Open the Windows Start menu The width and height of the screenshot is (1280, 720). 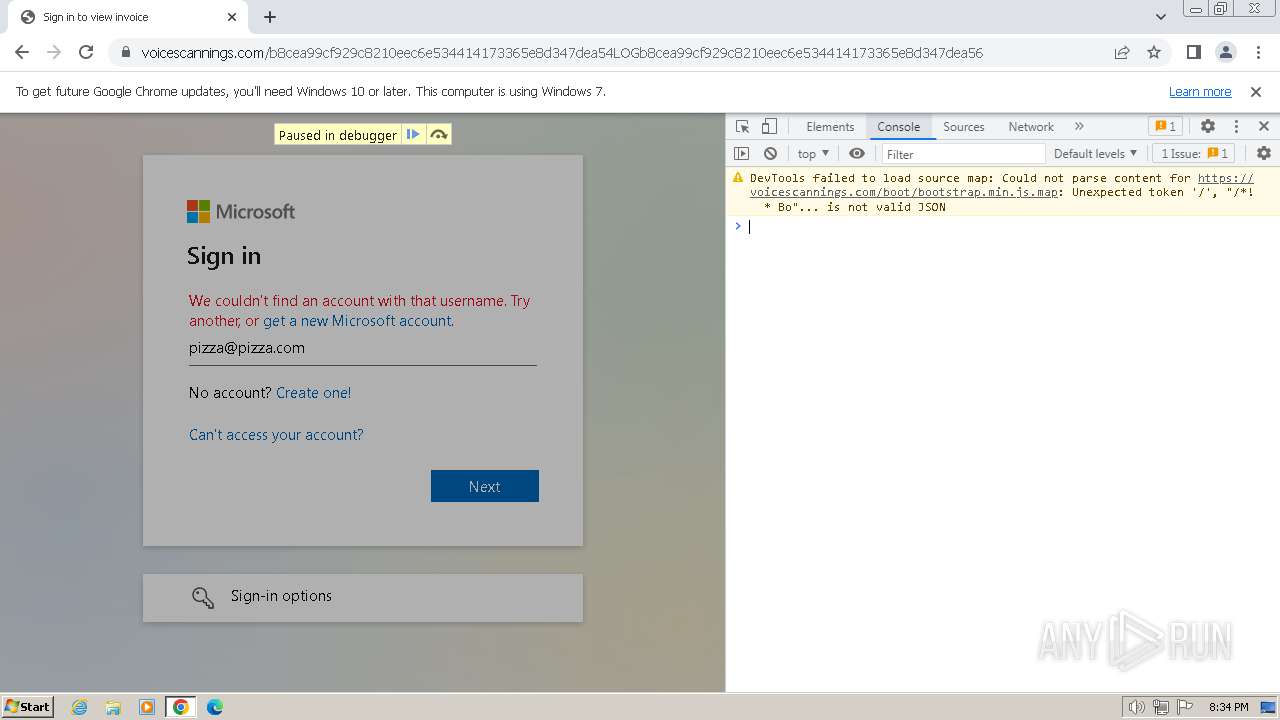(x=28, y=706)
